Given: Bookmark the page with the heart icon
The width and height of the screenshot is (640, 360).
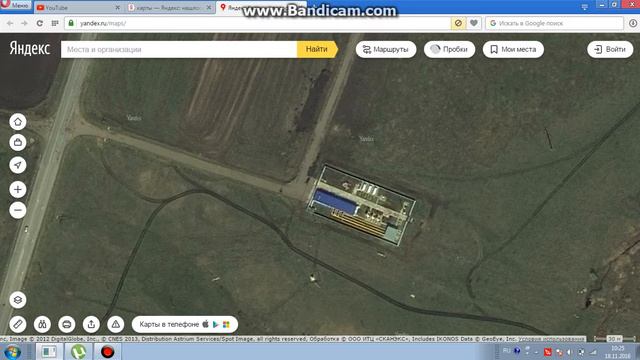Looking at the screenshot, I should pyautogui.click(x=473, y=23).
